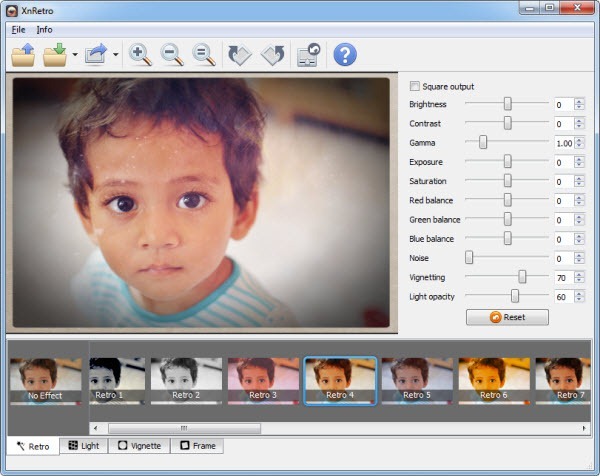
Task: Open the Info menu
Action: (x=45, y=30)
